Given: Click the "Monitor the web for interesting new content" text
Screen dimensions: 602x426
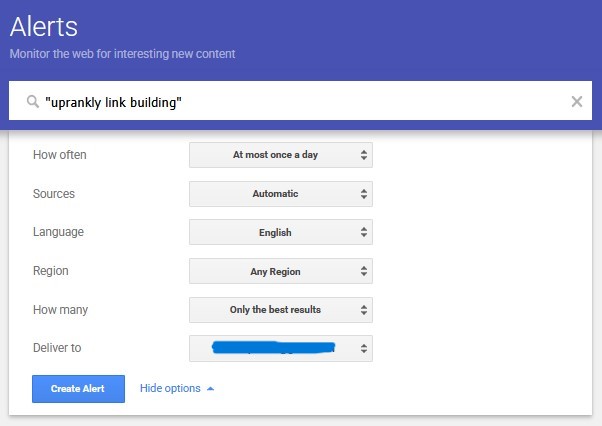Looking at the screenshot, I should pos(122,54).
